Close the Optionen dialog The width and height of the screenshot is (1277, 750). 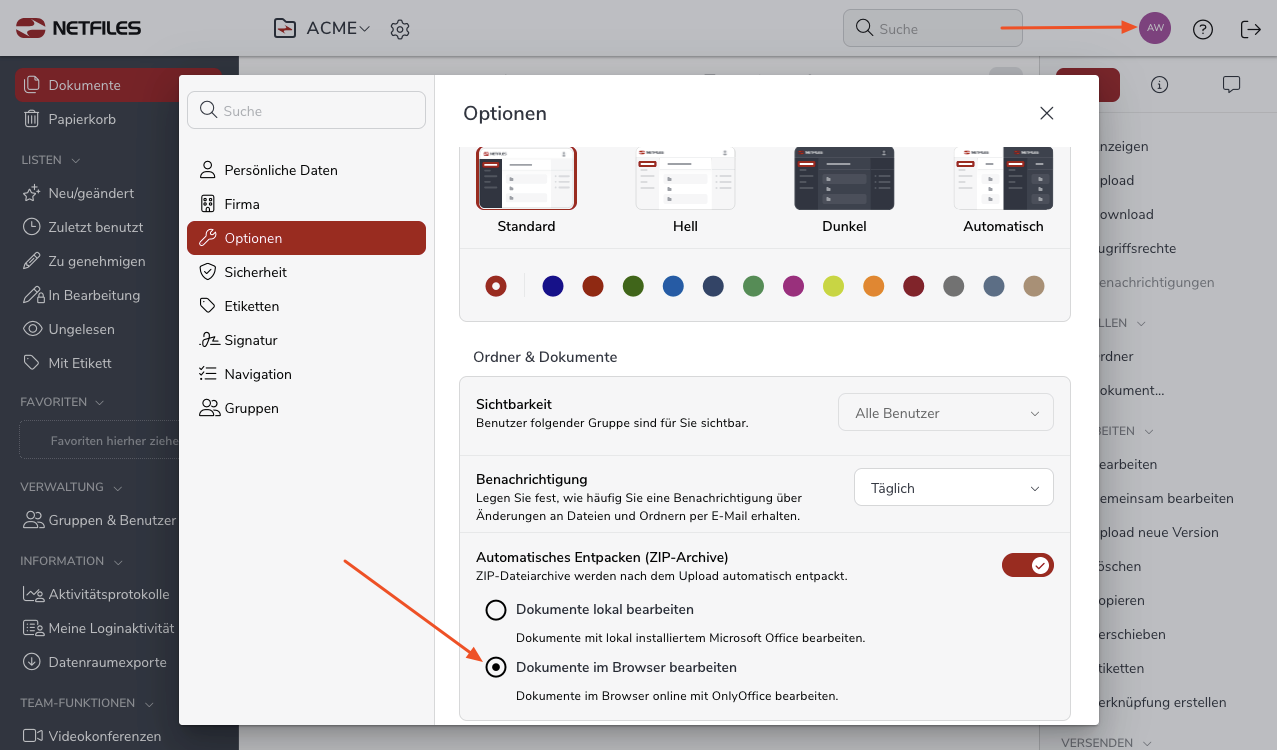tap(1046, 113)
